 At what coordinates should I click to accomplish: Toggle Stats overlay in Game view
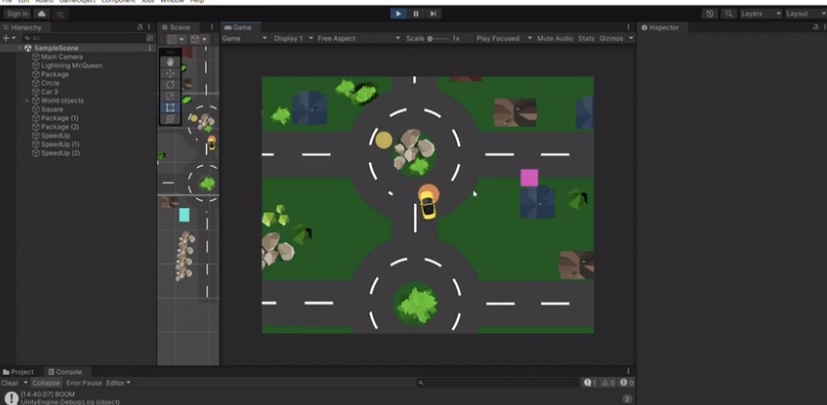coord(586,38)
